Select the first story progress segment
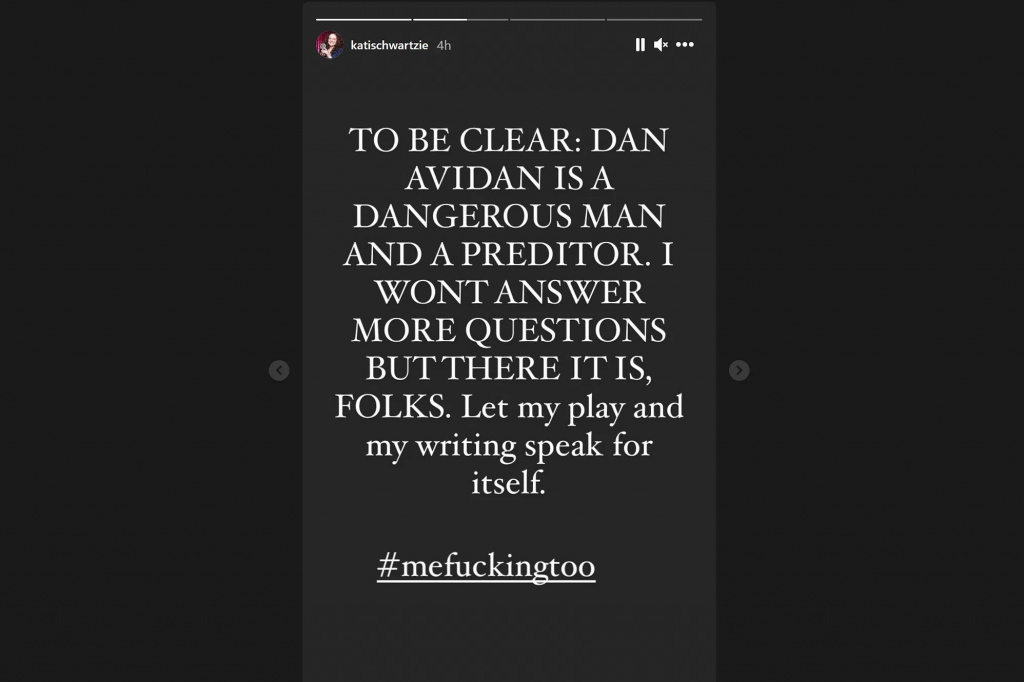Viewport: 1024px width, 682px height. 364,20
